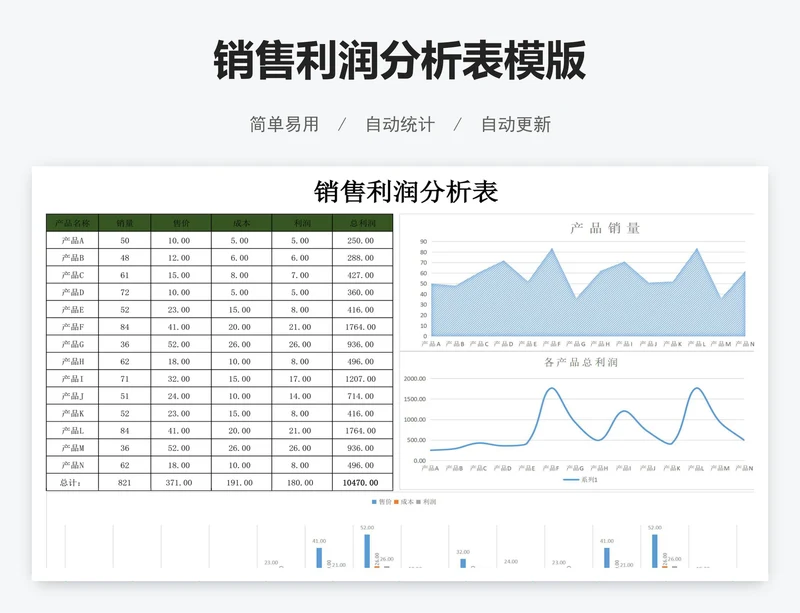Select the 90 axis label in sales chart

click(x=423, y=242)
